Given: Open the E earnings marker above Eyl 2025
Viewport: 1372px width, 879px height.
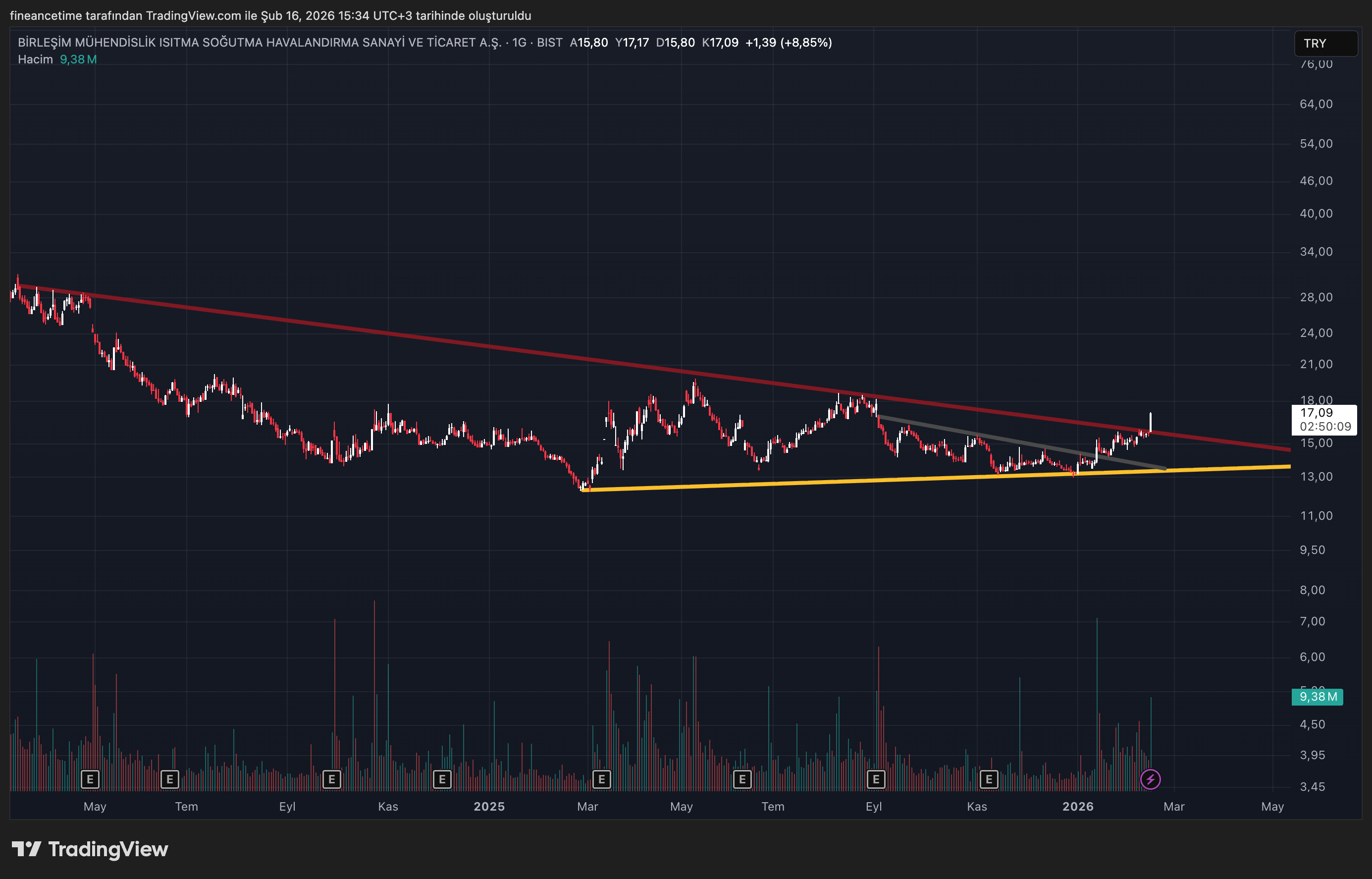Looking at the screenshot, I should [x=876, y=779].
